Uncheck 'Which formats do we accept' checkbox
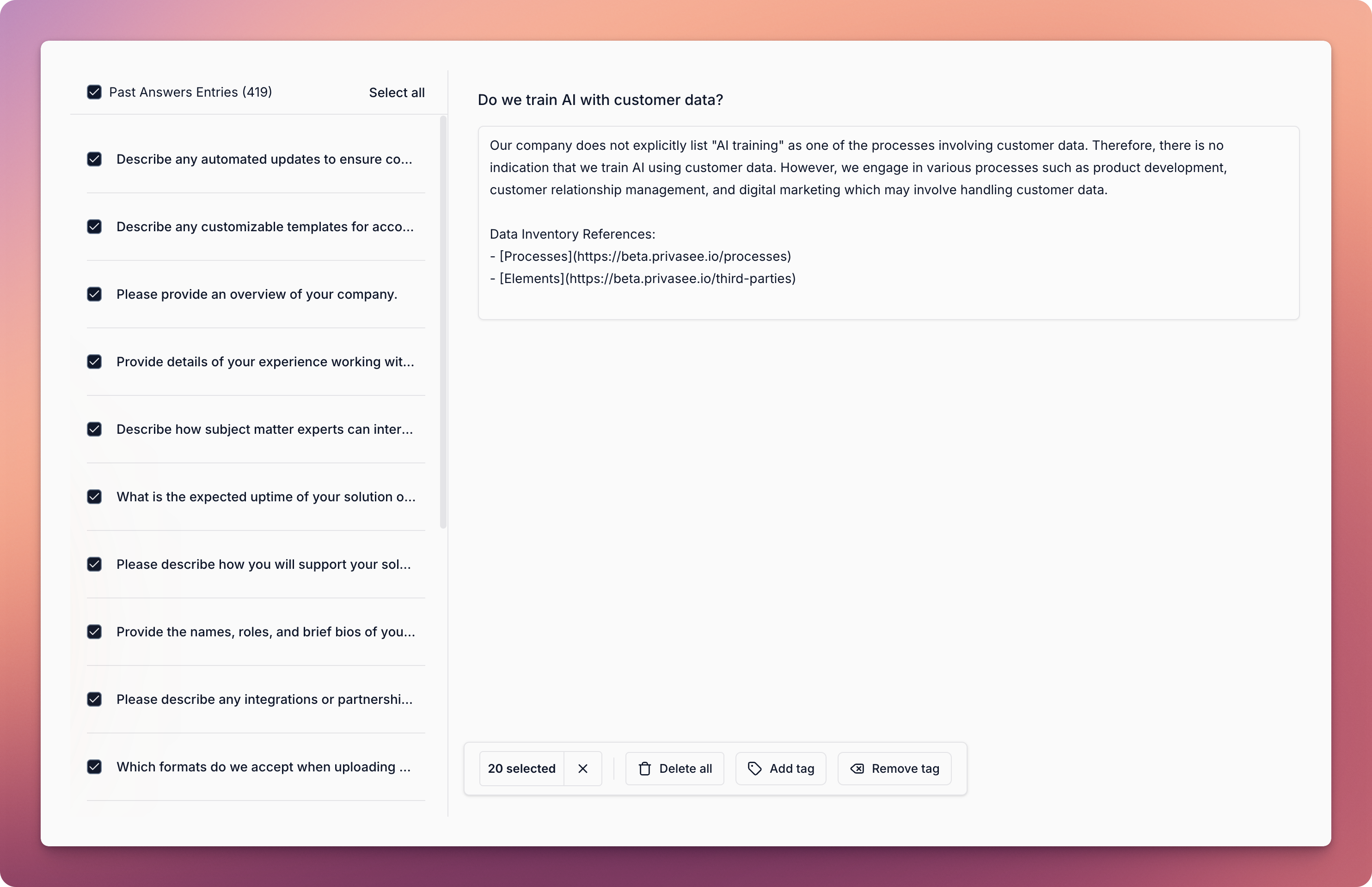 94,767
